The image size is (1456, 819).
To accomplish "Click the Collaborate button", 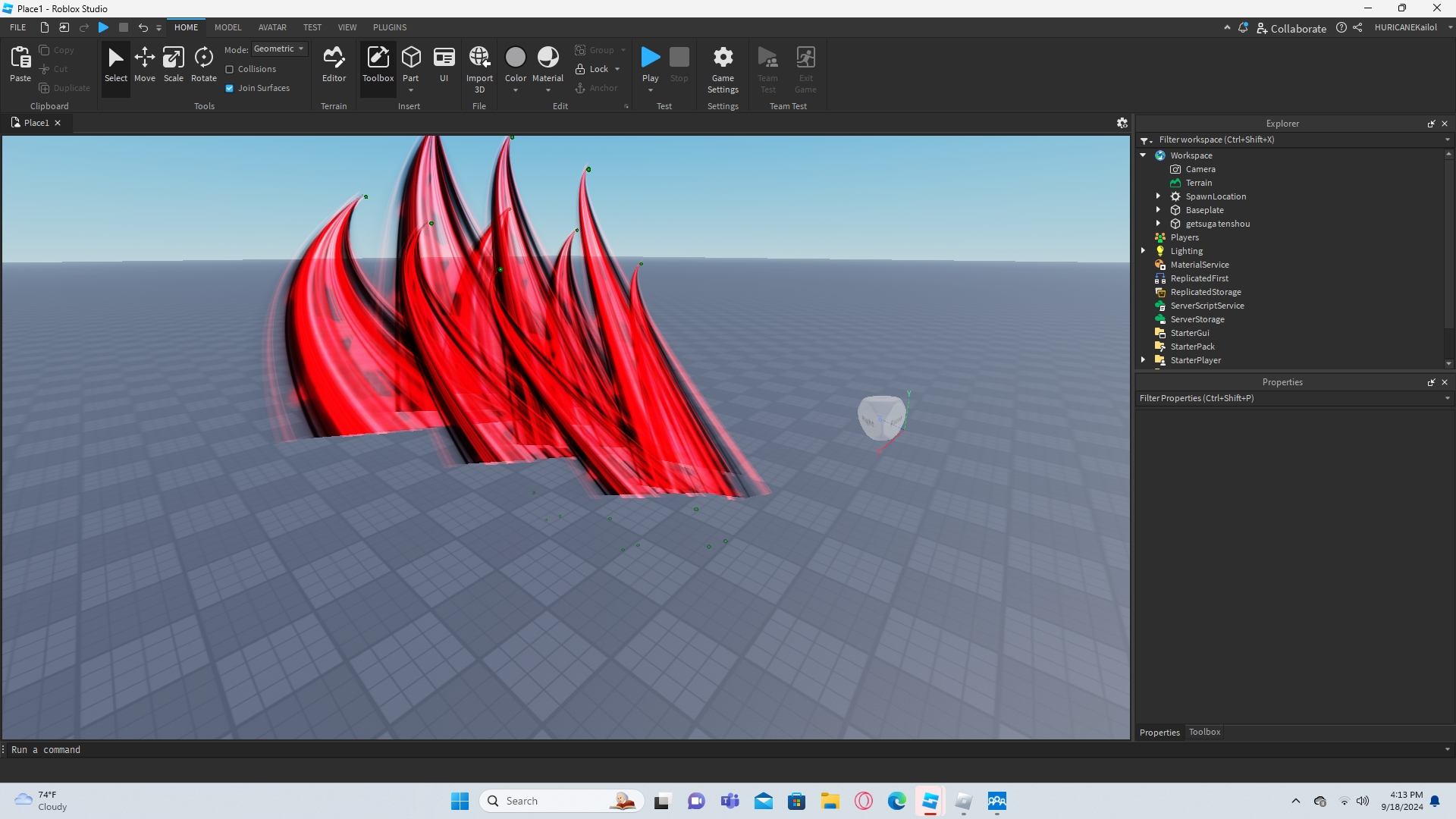I will [x=1291, y=28].
